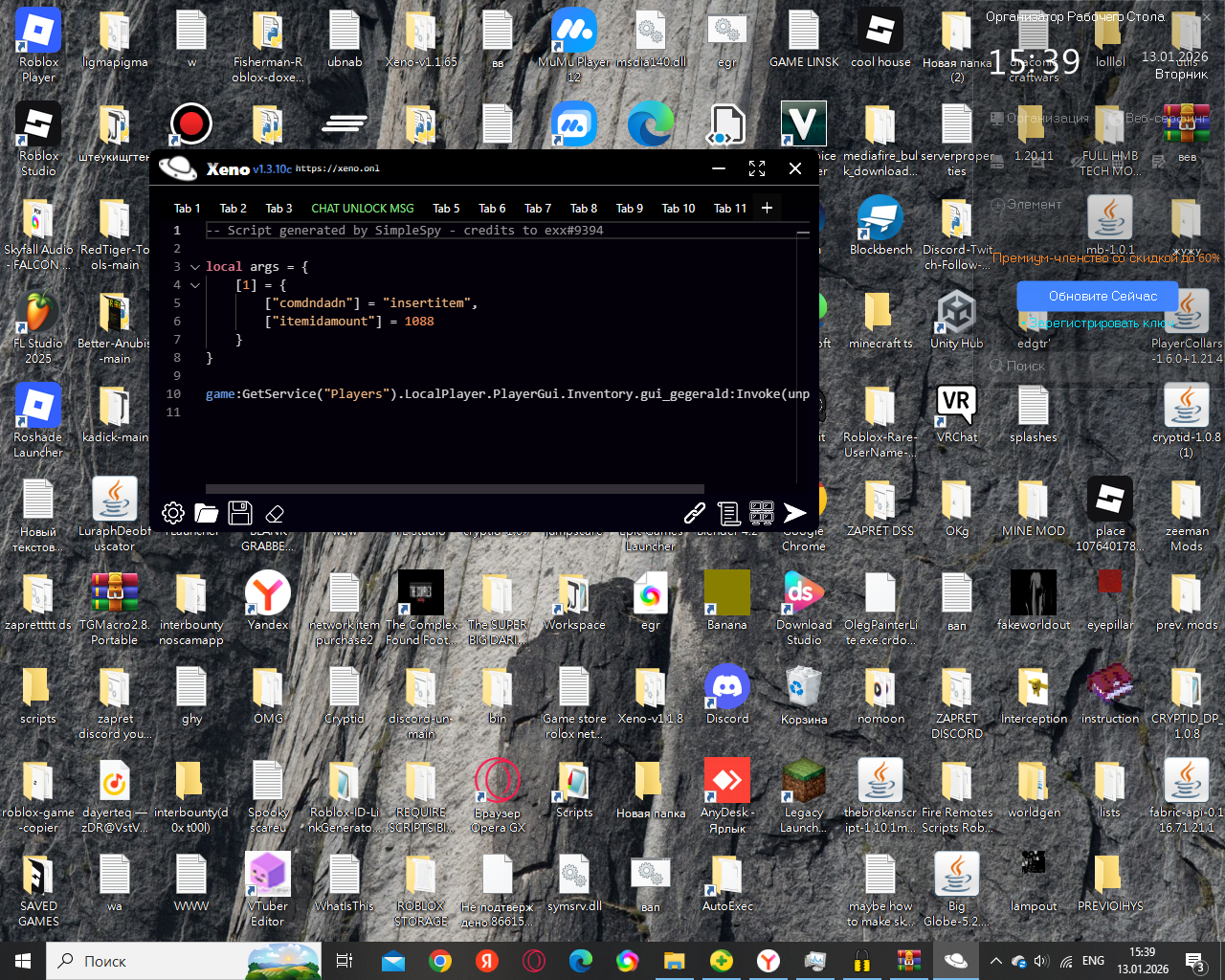Collapse the local args block on line 3
The height and width of the screenshot is (980, 1225).
click(195, 267)
